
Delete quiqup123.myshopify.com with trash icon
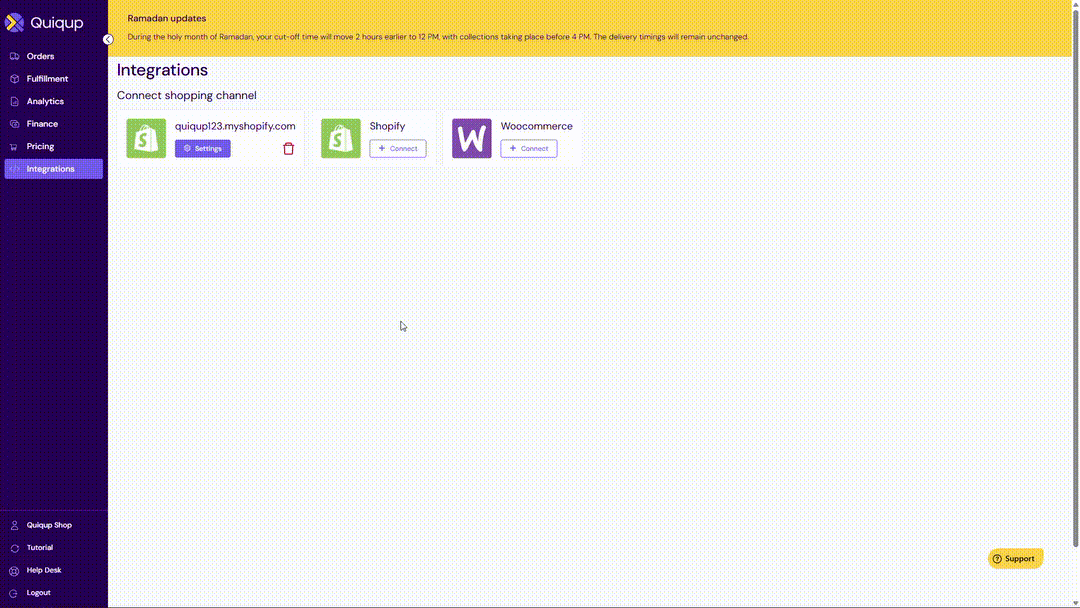[289, 149]
